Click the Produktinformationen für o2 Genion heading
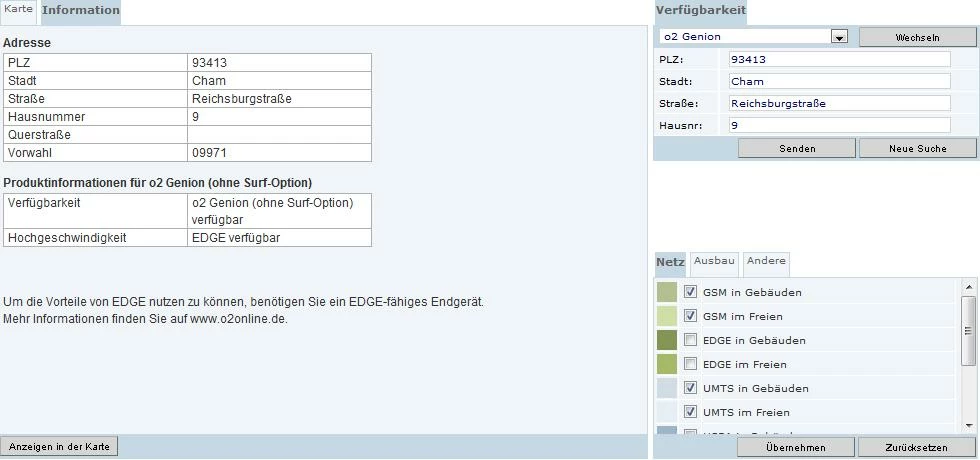This screenshot has width=980, height=460. (158, 183)
